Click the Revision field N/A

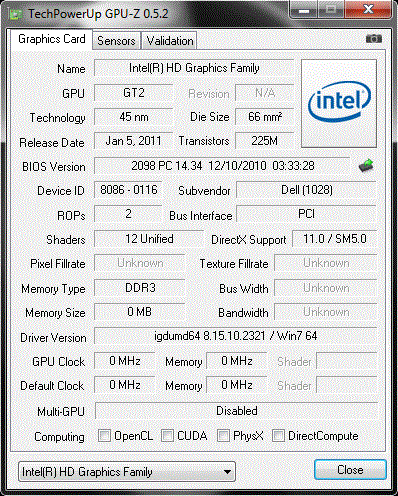pyautogui.click(x=265, y=92)
